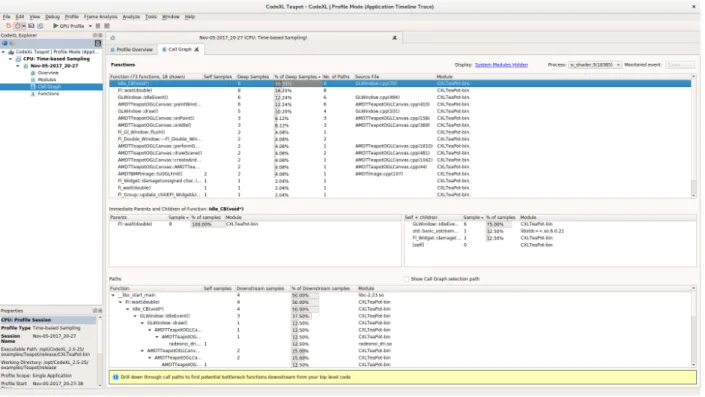The height and width of the screenshot is (397, 705).
Task: Select Functions in the explorer tree
Action: coord(48,94)
